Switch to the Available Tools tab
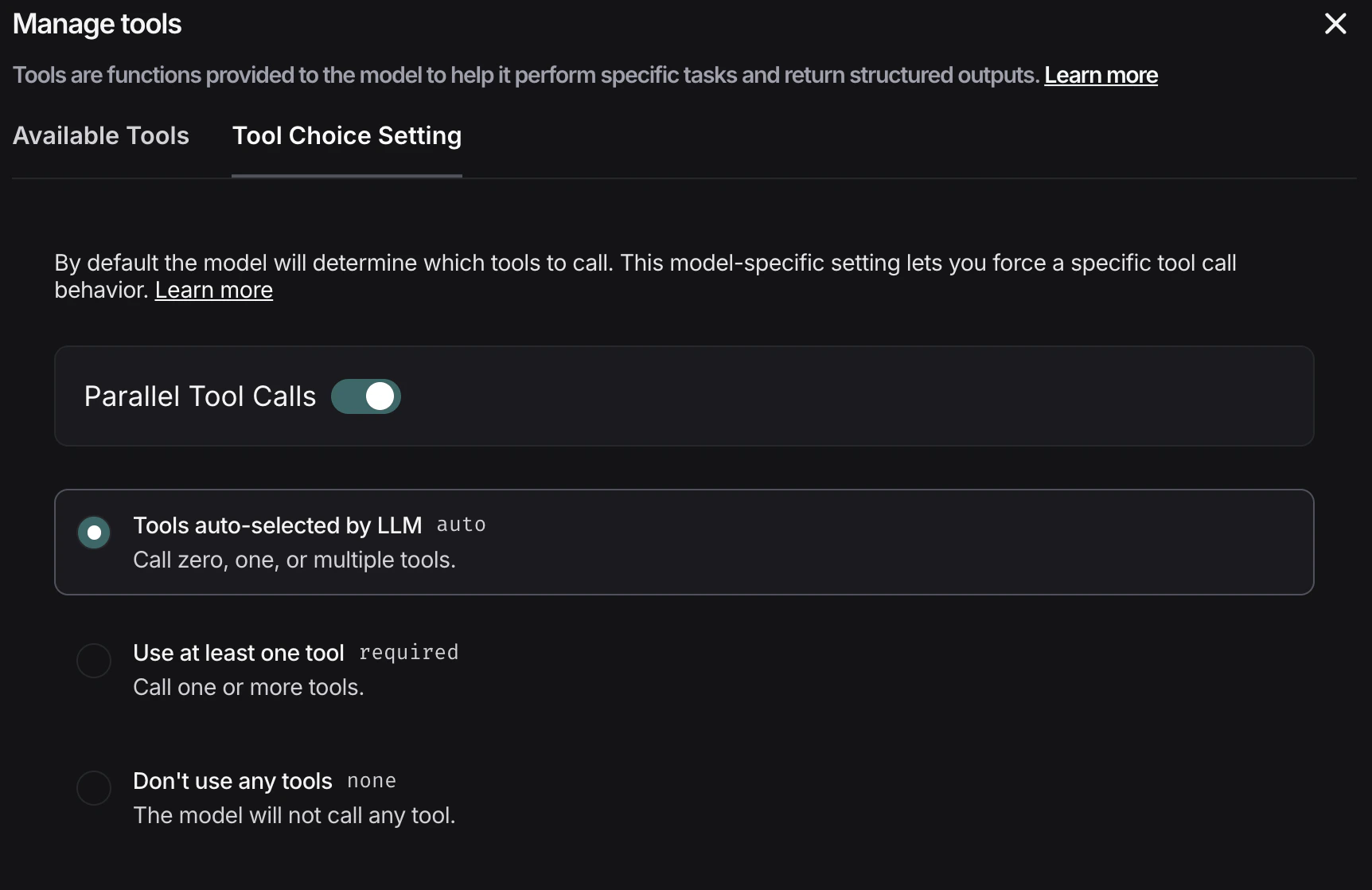The height and width of the screenshot is (890, 1372). point(100,136)
